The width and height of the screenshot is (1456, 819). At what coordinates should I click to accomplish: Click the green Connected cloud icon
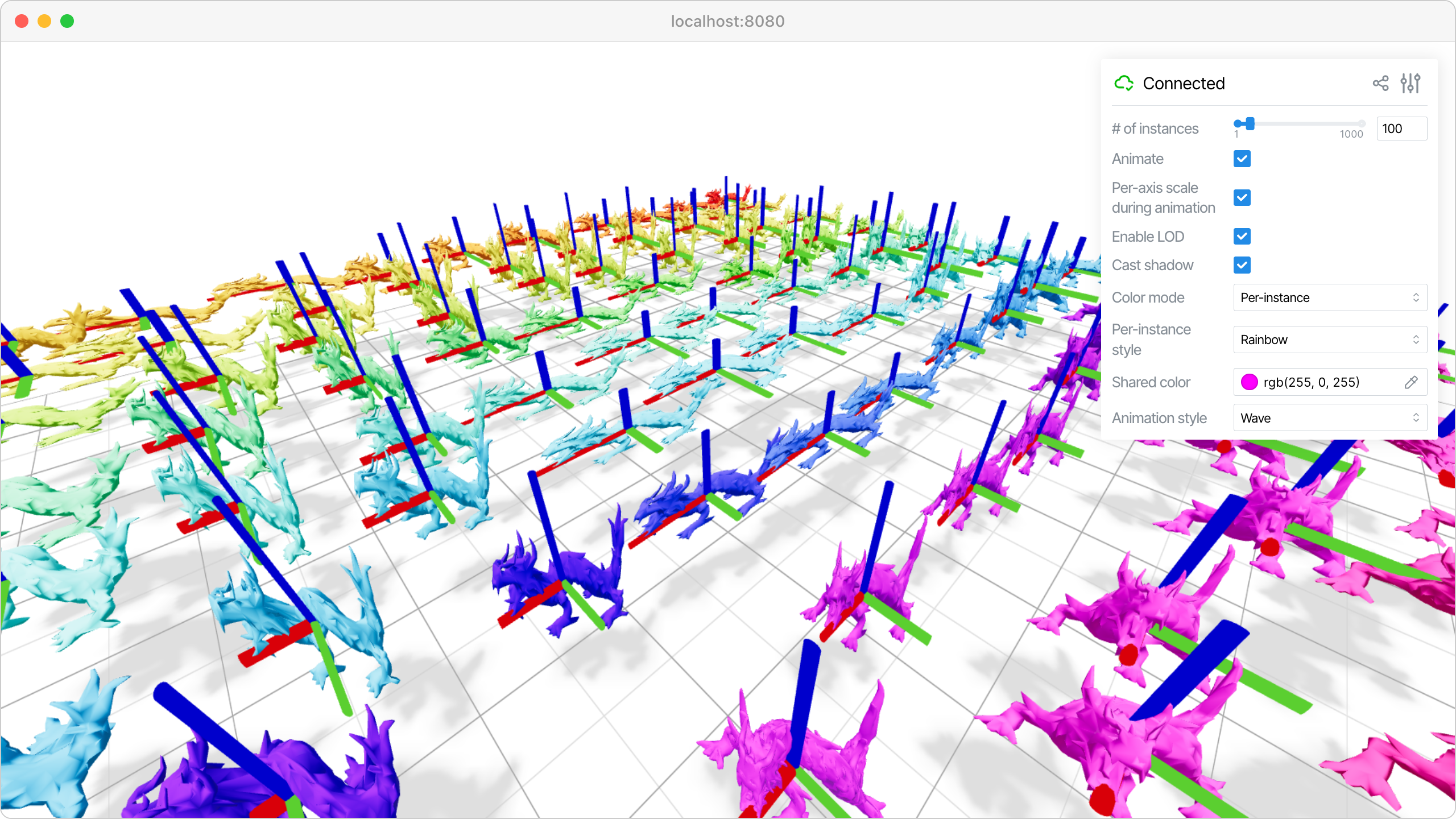(x=1124, y=84)
